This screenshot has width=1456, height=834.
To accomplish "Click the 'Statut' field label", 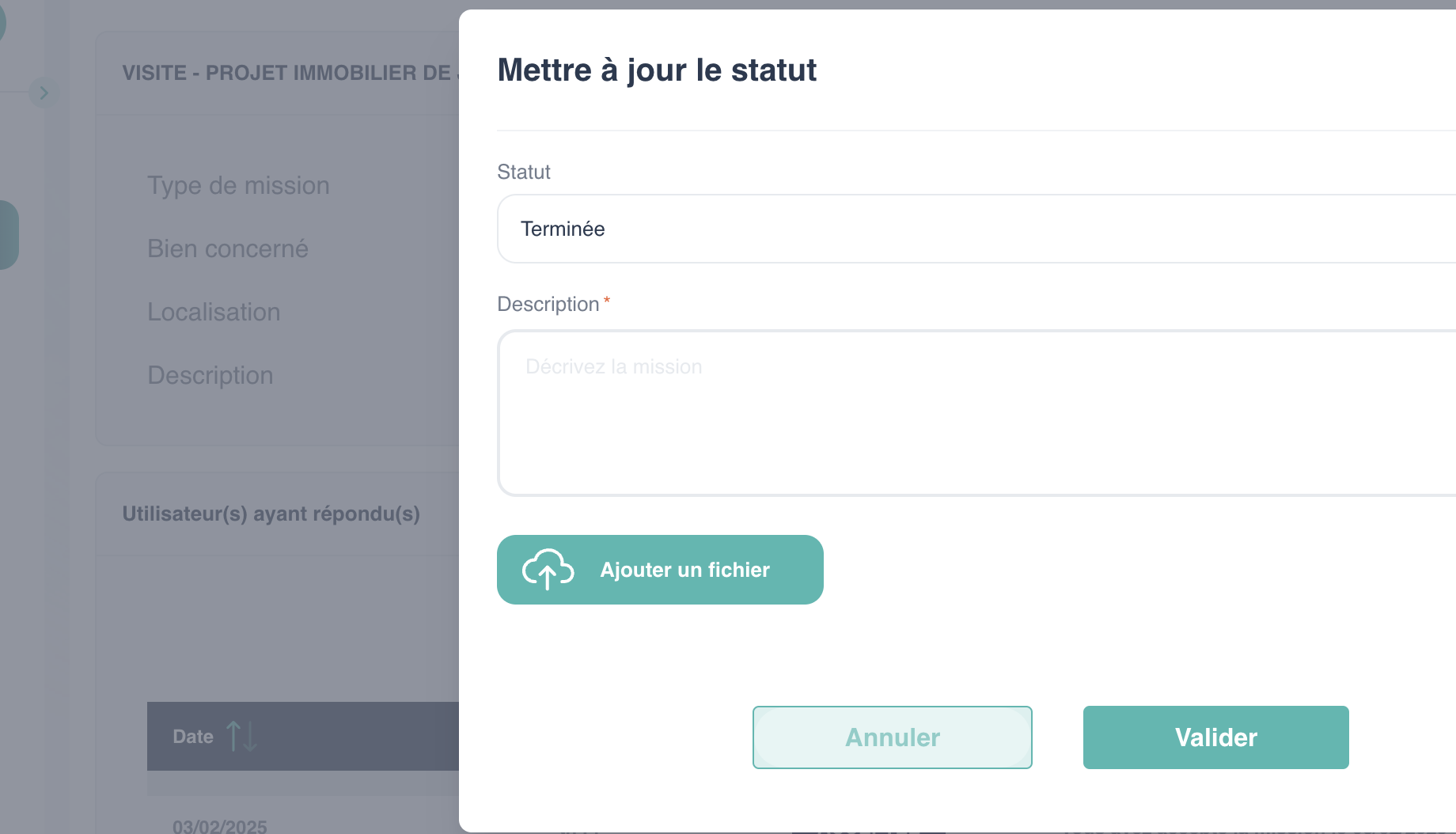I will click(x=524, y=172).
